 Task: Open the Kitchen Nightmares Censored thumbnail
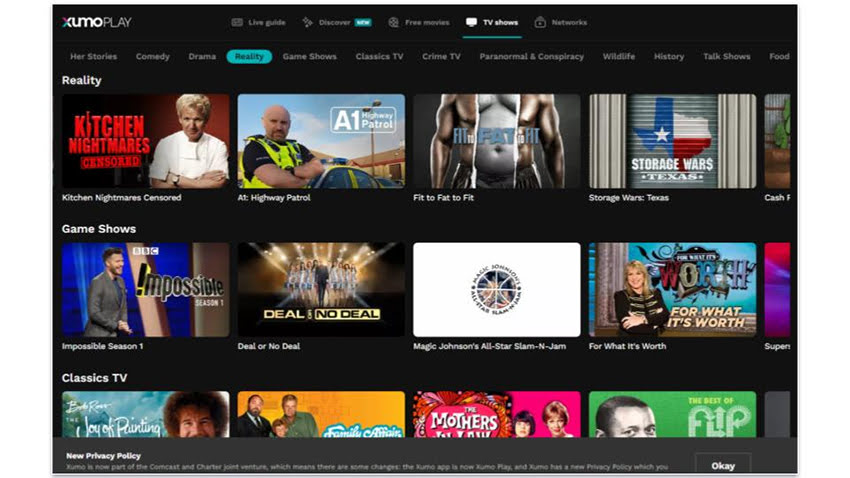pos(145,141)
